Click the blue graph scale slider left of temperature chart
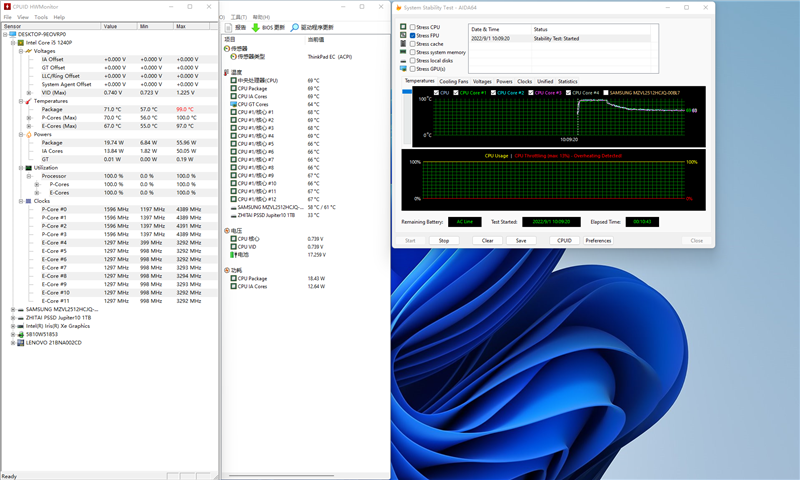The image size is (800, 480). (x=407, y=91)
